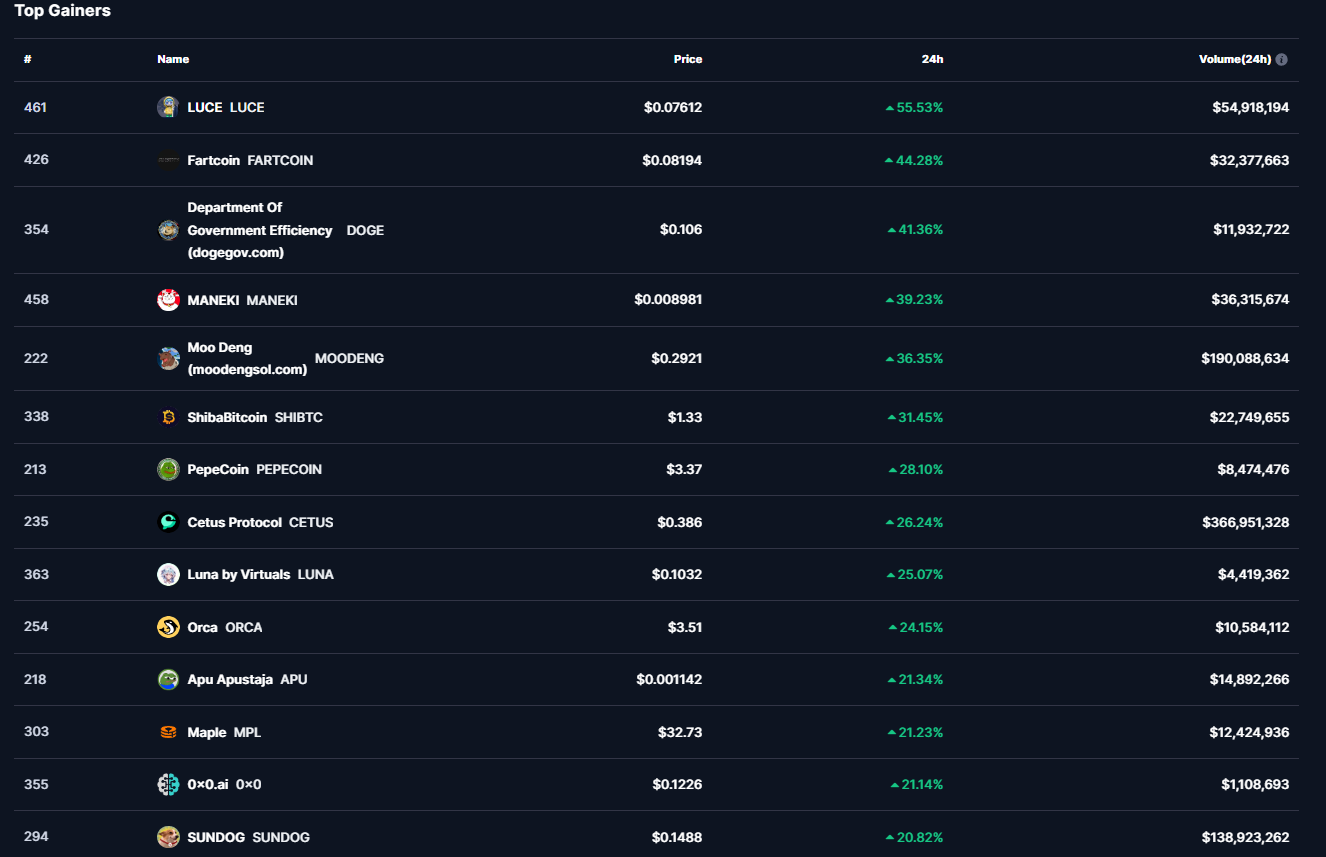Viewport: 1326px width, 857px height.
Task: Click the Maple MPL logo icon
Action: click(x=168, y=732)
